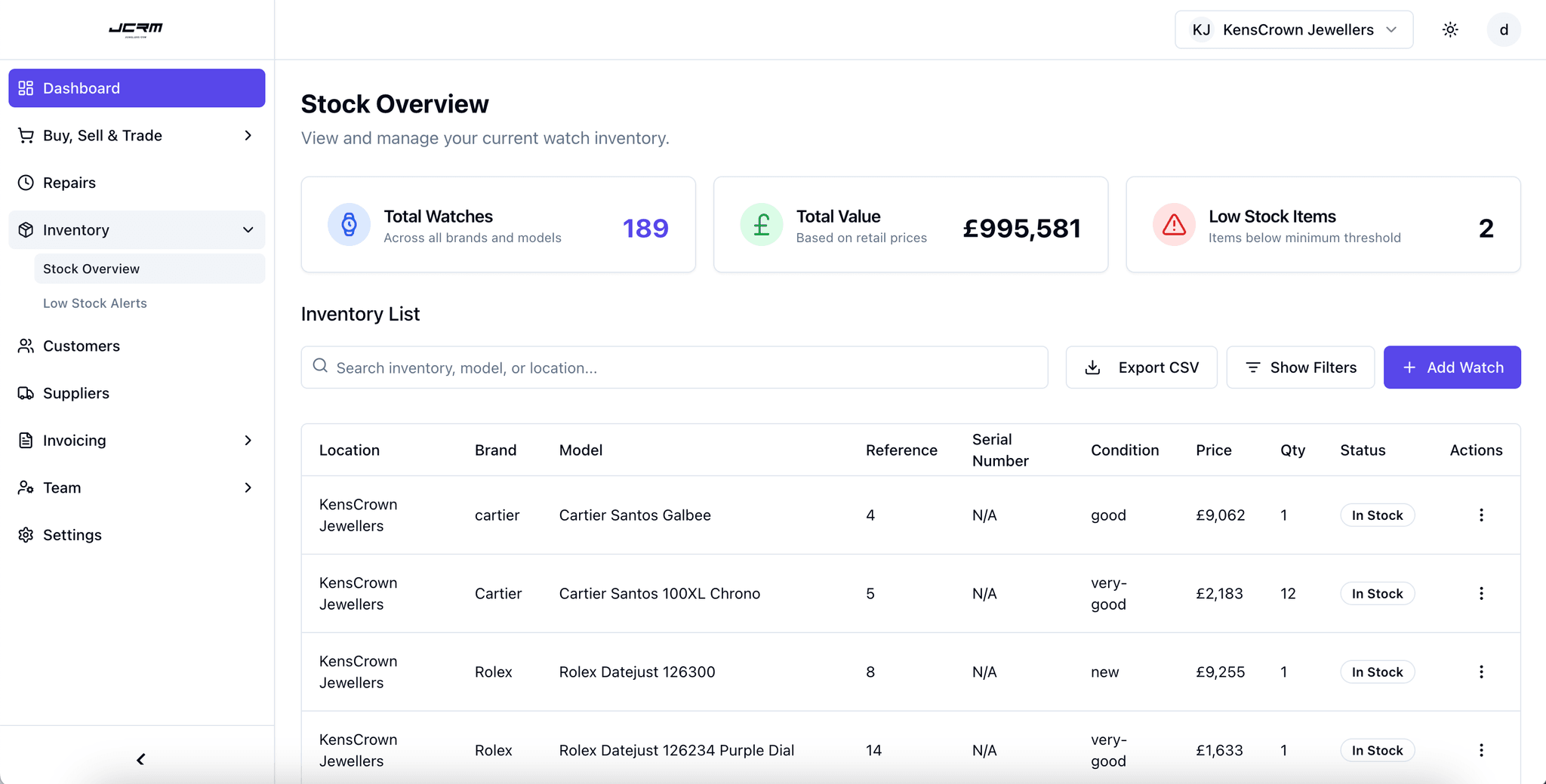Collapse the Inventory section chevron

[x=249, y=229]
